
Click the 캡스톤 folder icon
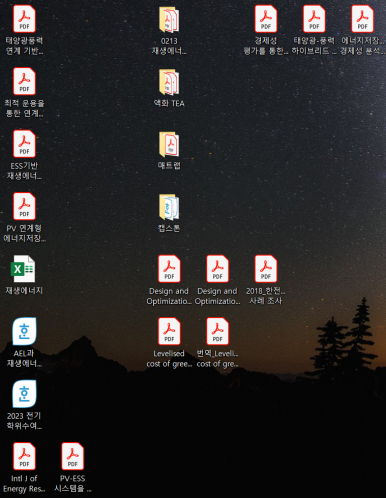(169, 207)
